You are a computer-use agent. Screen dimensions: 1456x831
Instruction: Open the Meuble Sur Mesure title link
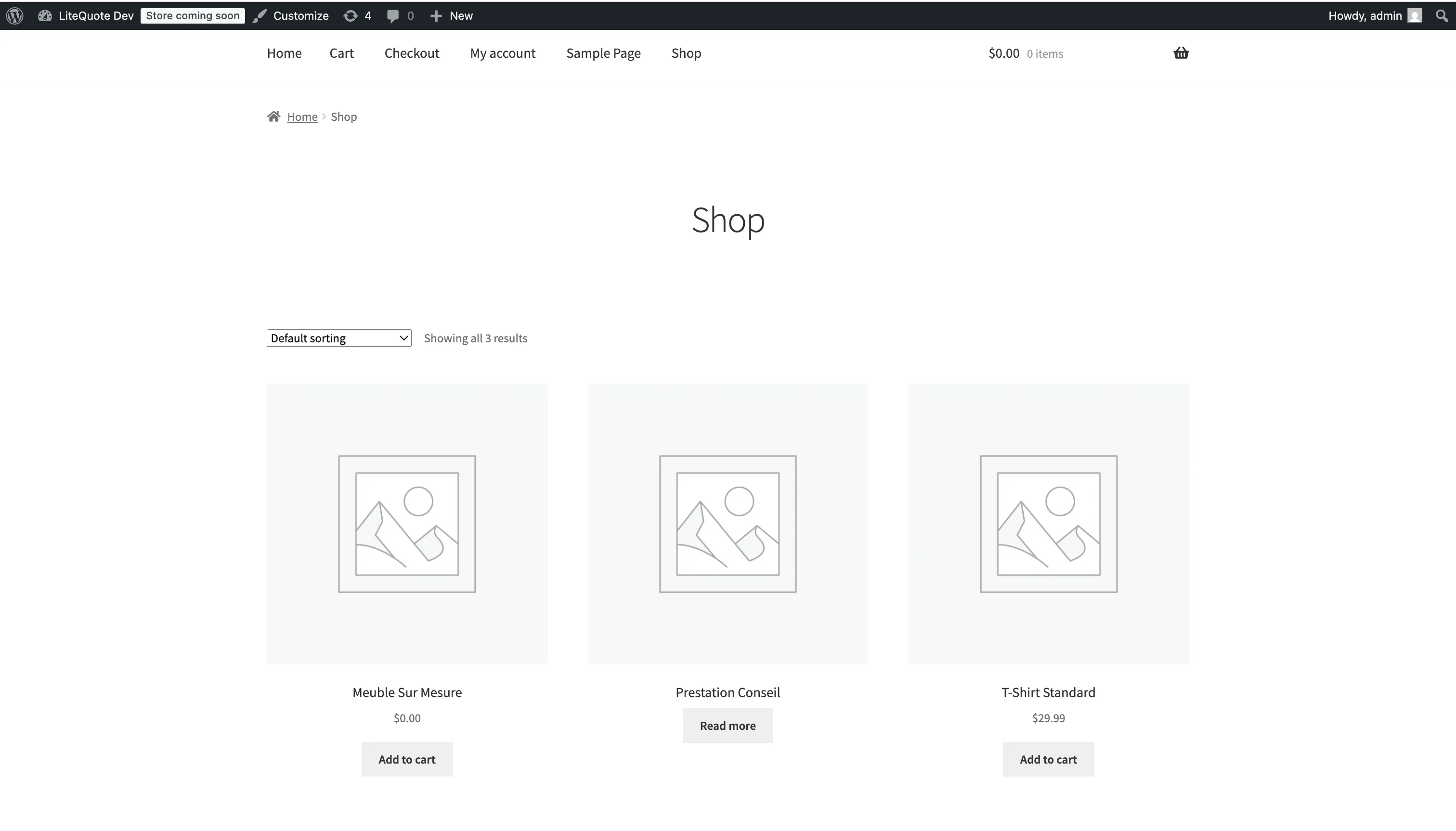click(x=407, y=692)
